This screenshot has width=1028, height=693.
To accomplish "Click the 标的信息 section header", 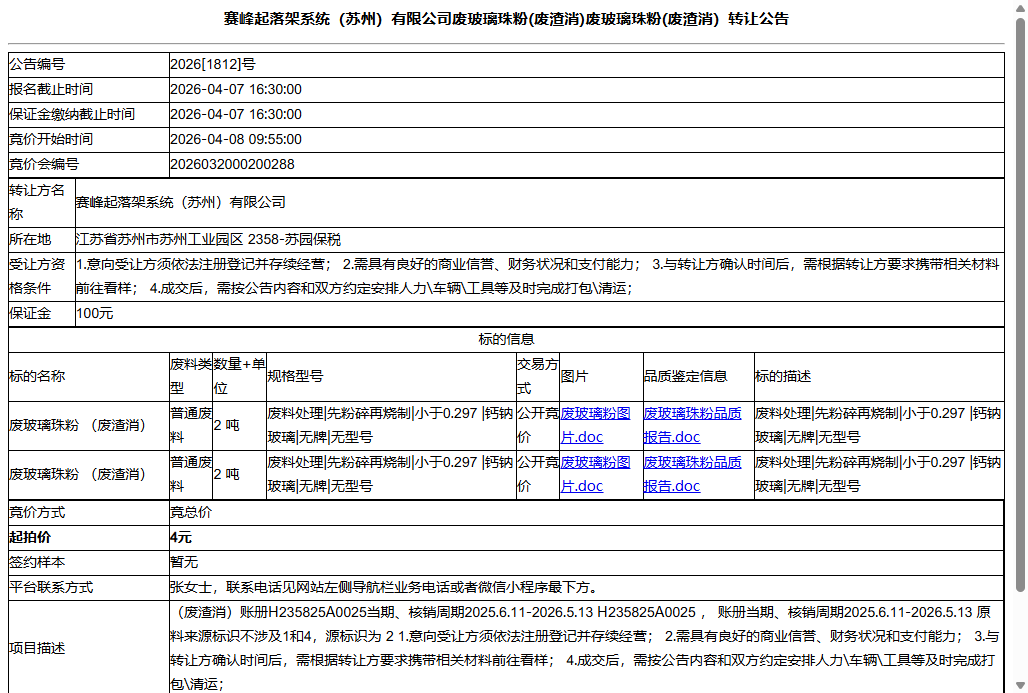I will (x=506, y=339).
